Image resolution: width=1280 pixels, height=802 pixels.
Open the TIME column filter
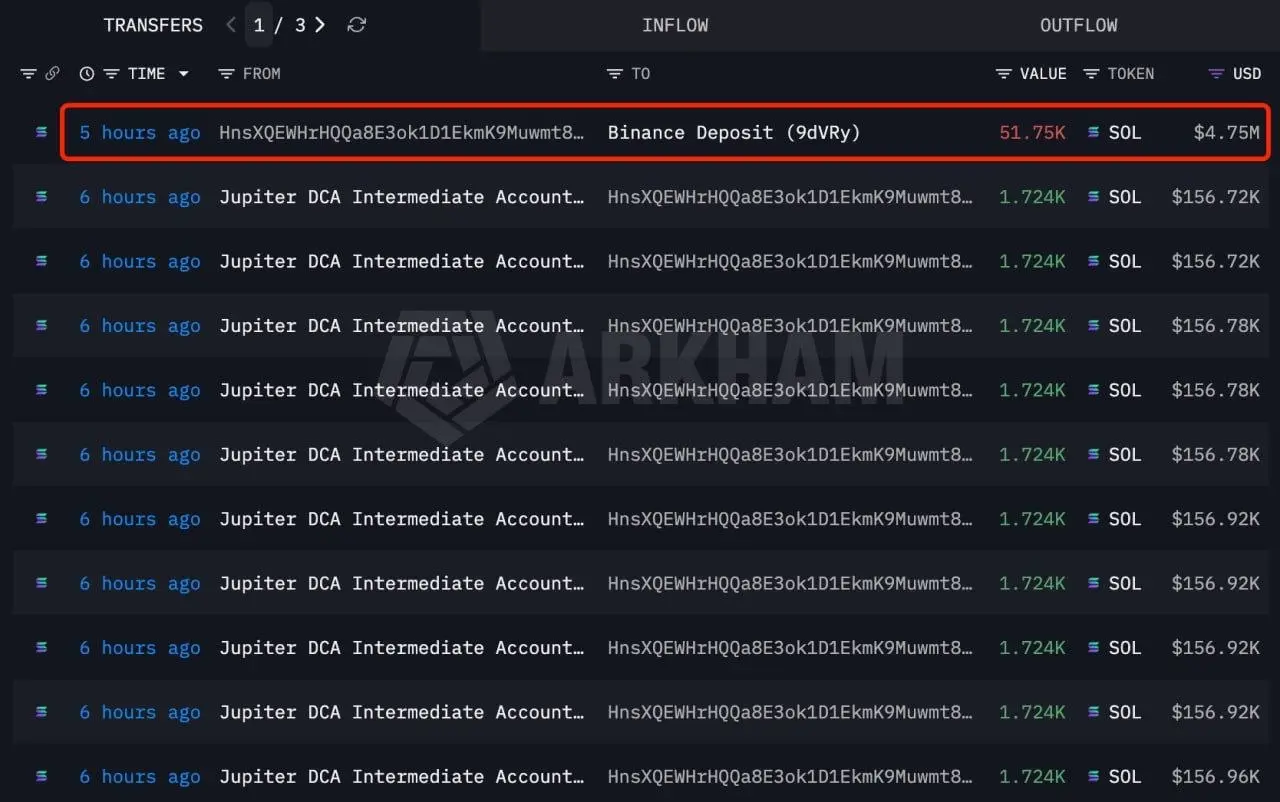pos(111,74)
